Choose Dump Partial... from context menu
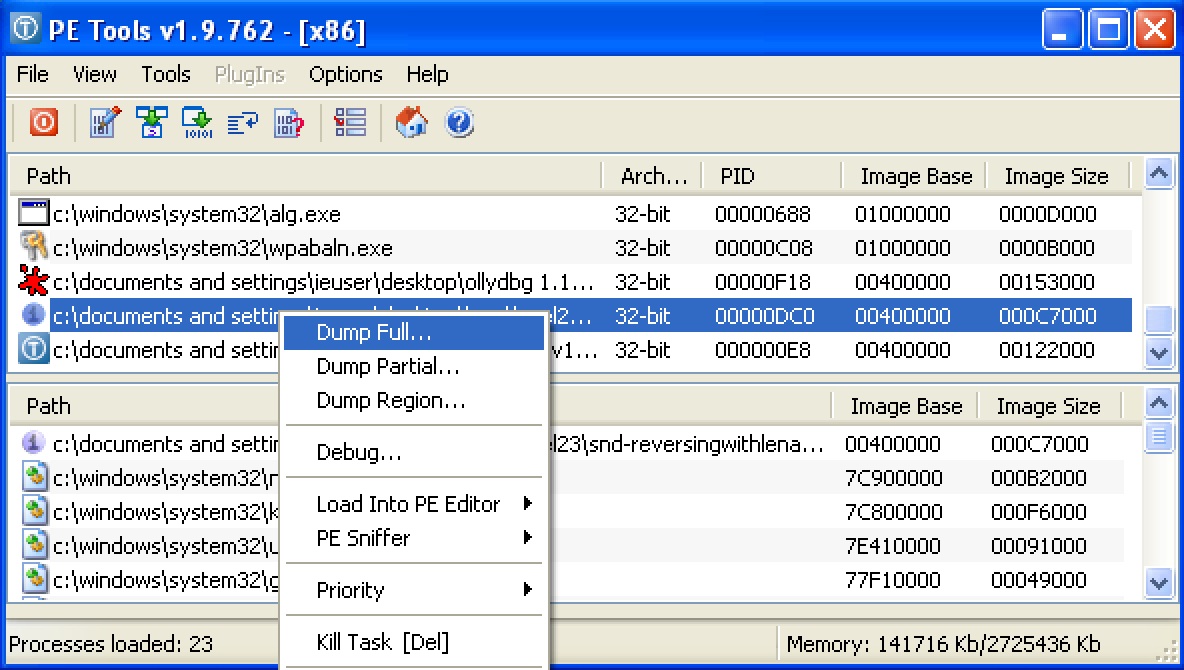1184x670 pixels. [x=414, y=366]
